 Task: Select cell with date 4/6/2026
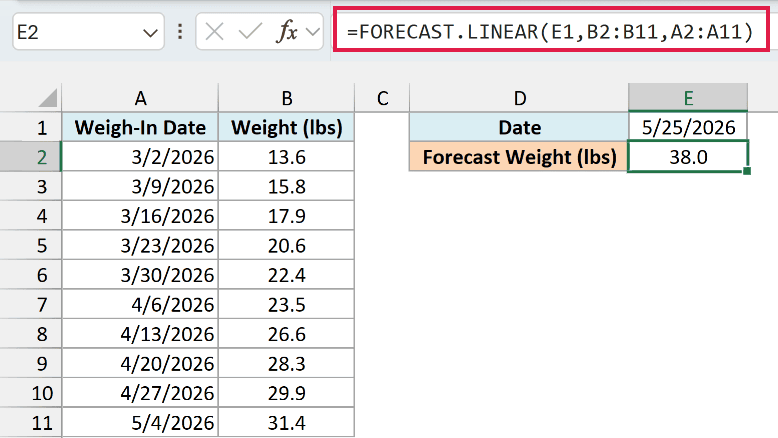(140, 305)
